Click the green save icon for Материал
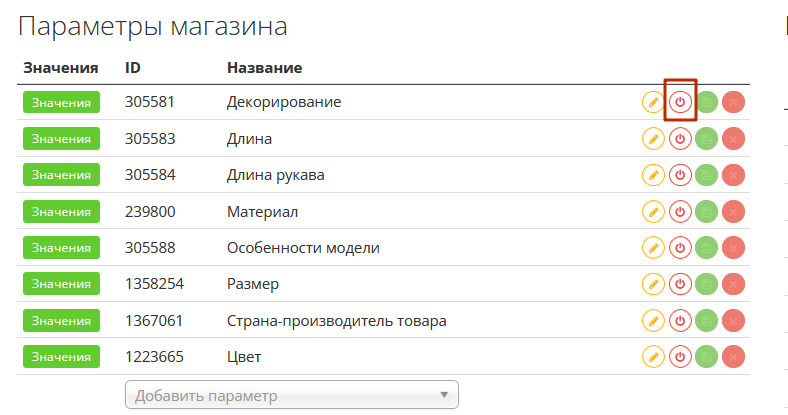Screen dimensions: 788x415 (x=707, y=212)
